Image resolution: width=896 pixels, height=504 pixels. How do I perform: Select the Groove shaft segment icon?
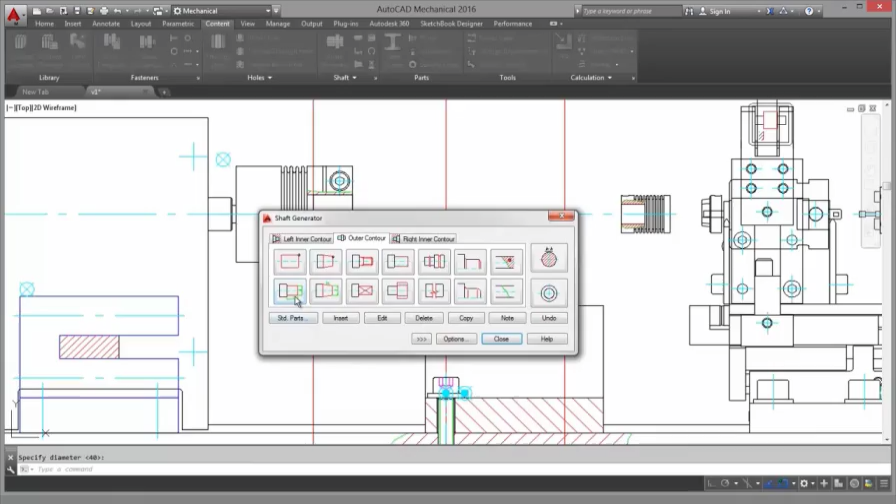[x=434, y=262]
